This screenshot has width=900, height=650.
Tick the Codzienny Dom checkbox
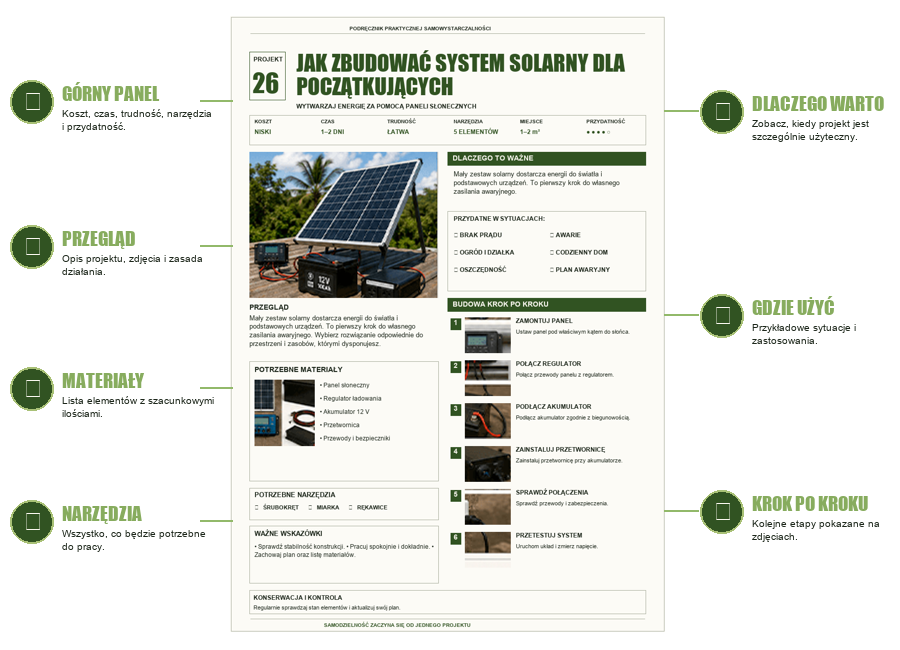(552, 252)
